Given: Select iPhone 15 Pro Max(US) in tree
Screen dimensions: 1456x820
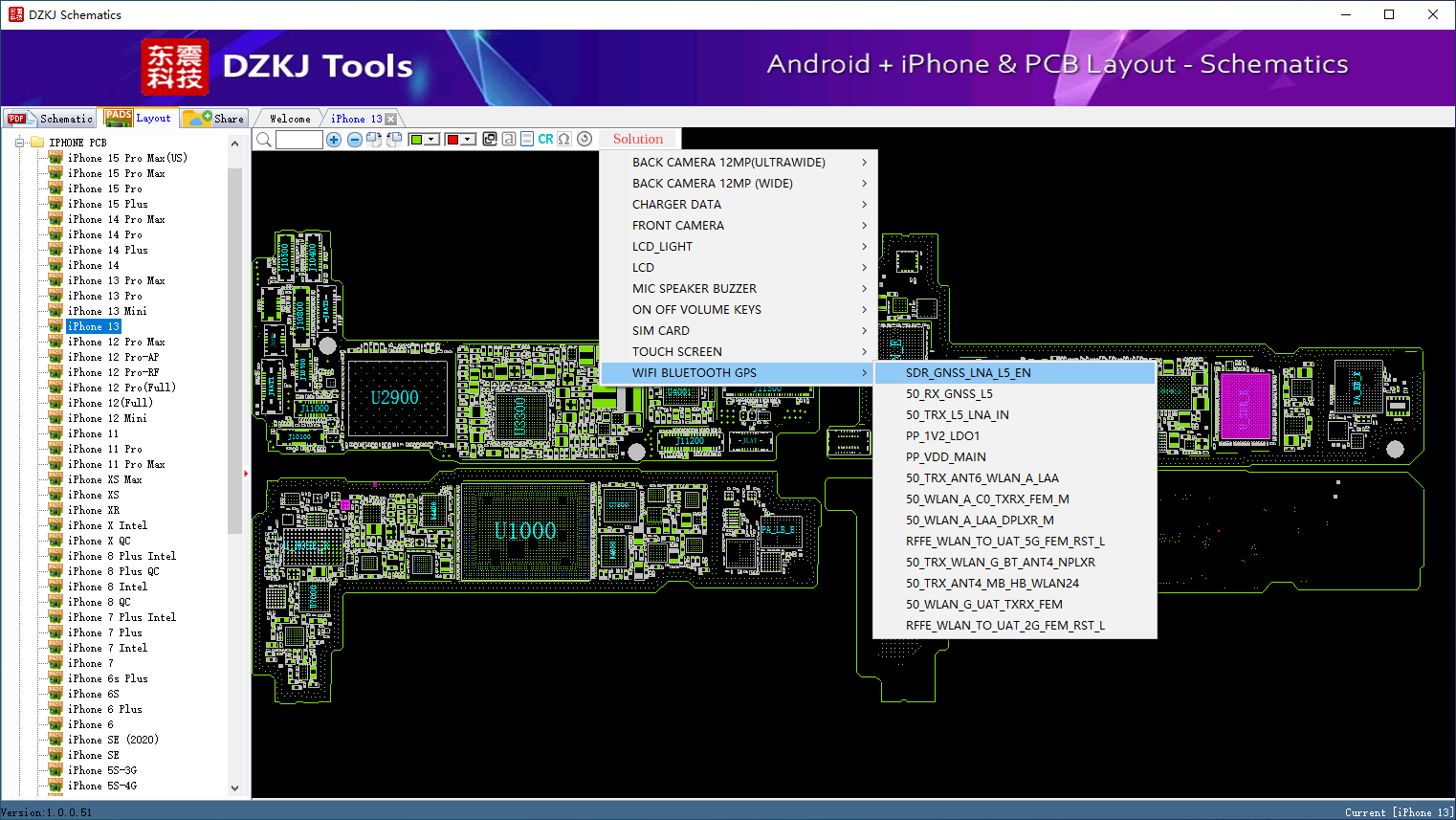Looking at the screenshot, I should point(127,158).
